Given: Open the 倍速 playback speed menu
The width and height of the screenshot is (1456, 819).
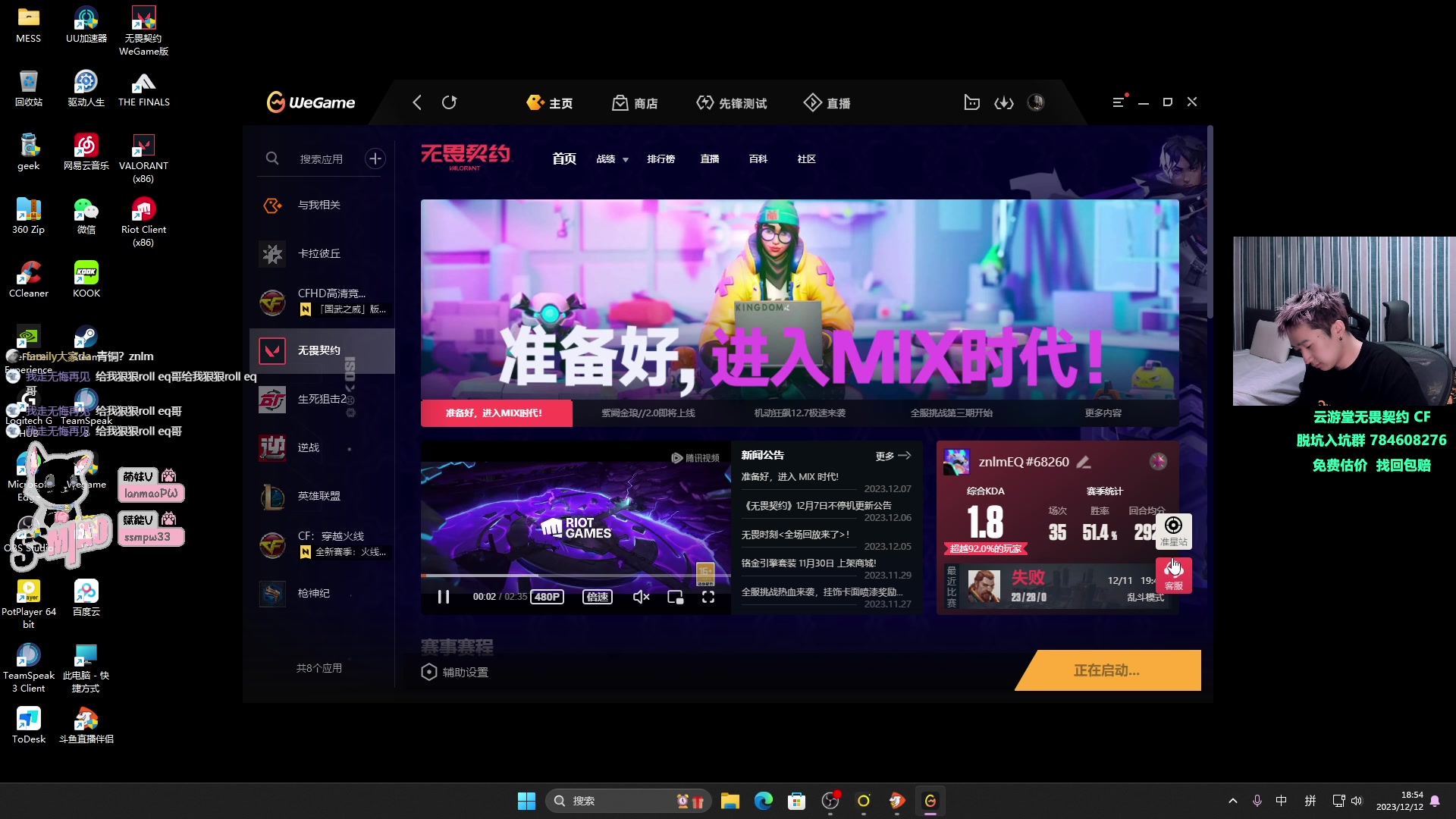Looking at the screenshot, I should (x=598, y=597).
